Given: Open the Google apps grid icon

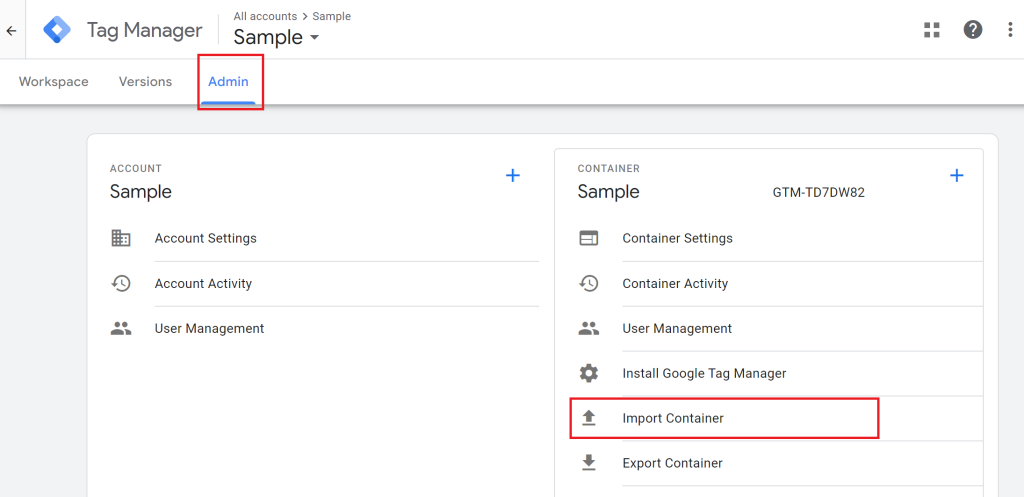Looking at the screenshot, I should (931, 30).
